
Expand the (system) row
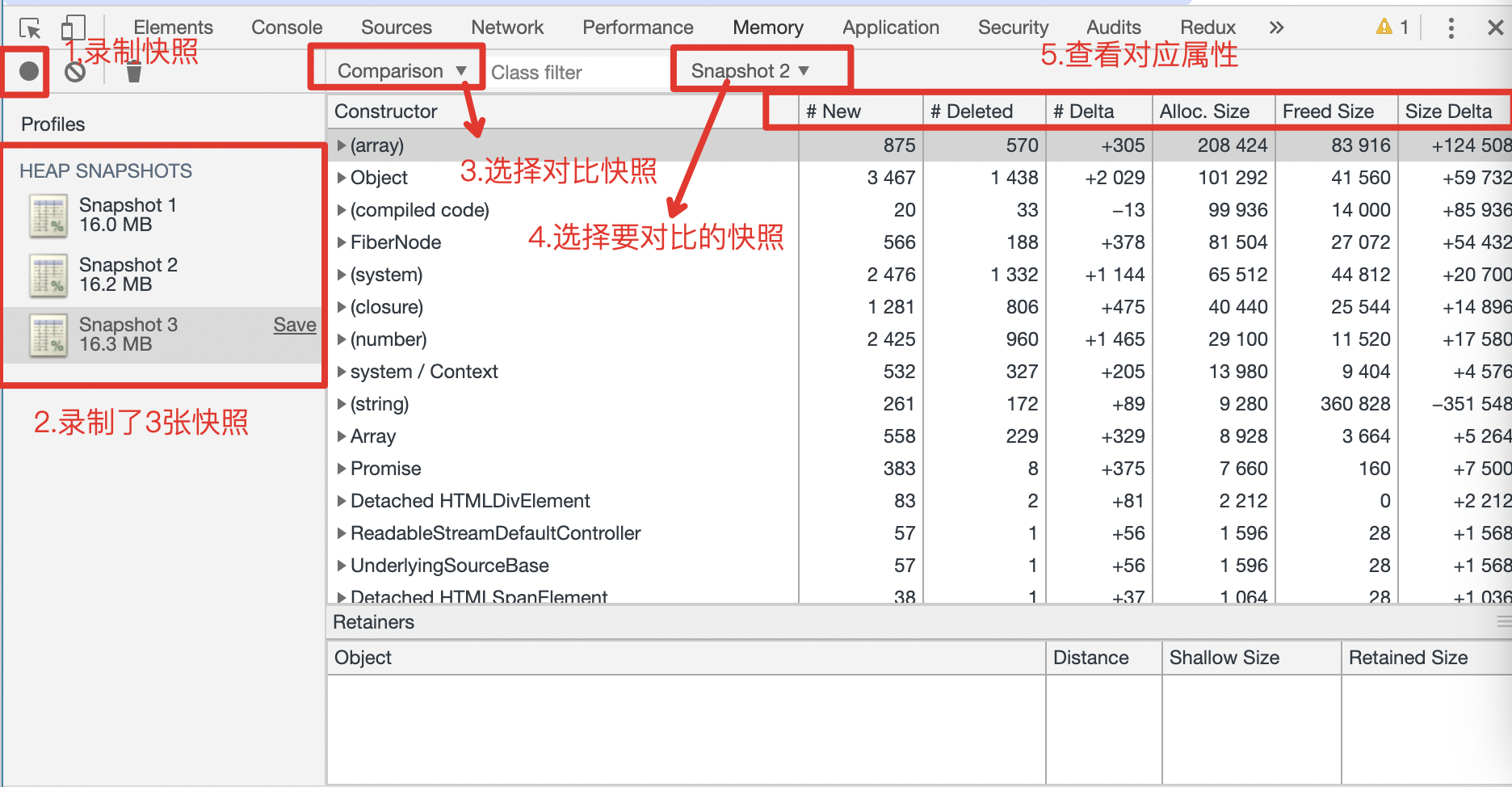tap(342, 275)
